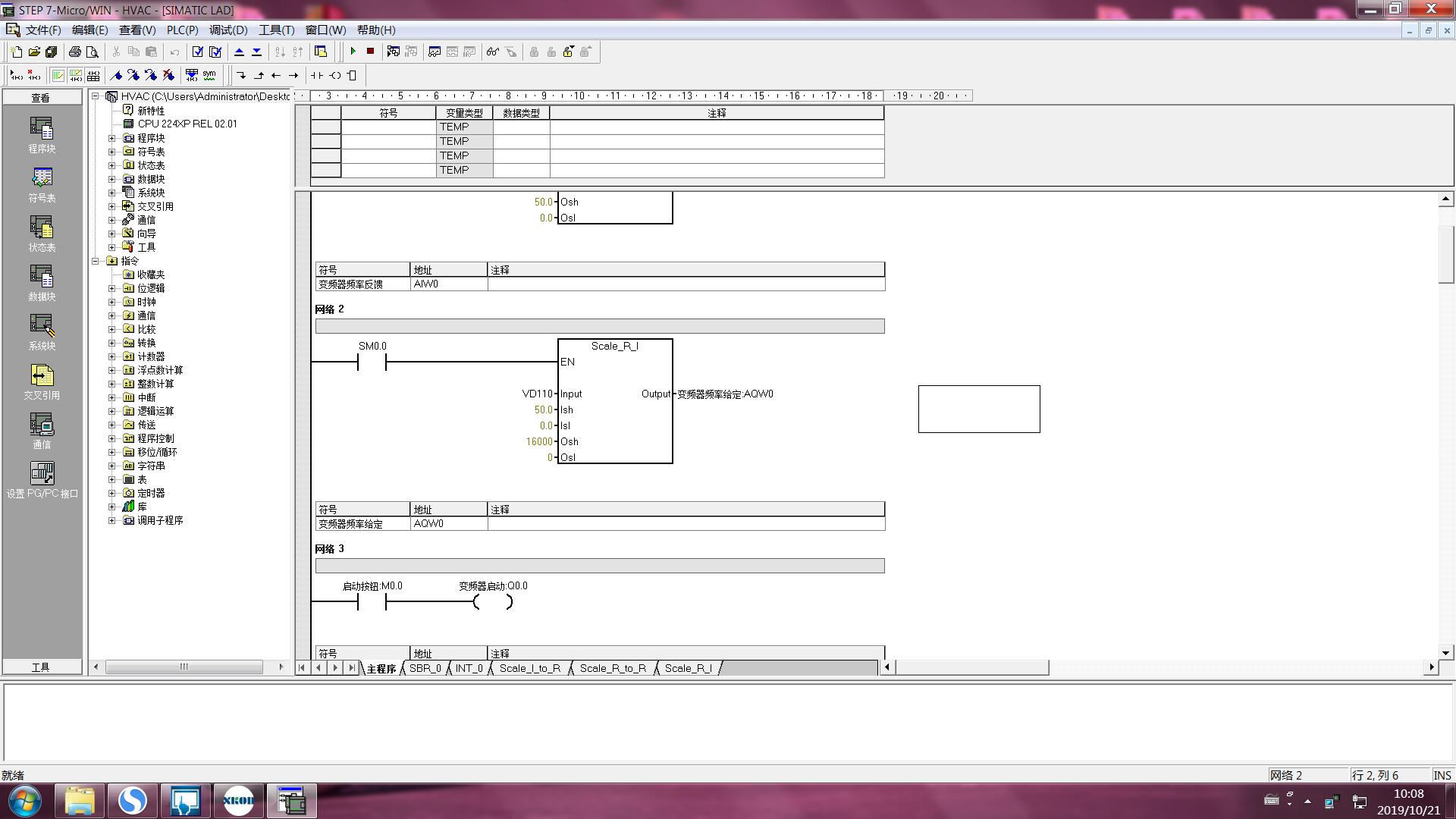Click the Download (blue down arrow) icon
1456x819 pixels.
click(x=256, y=52)
